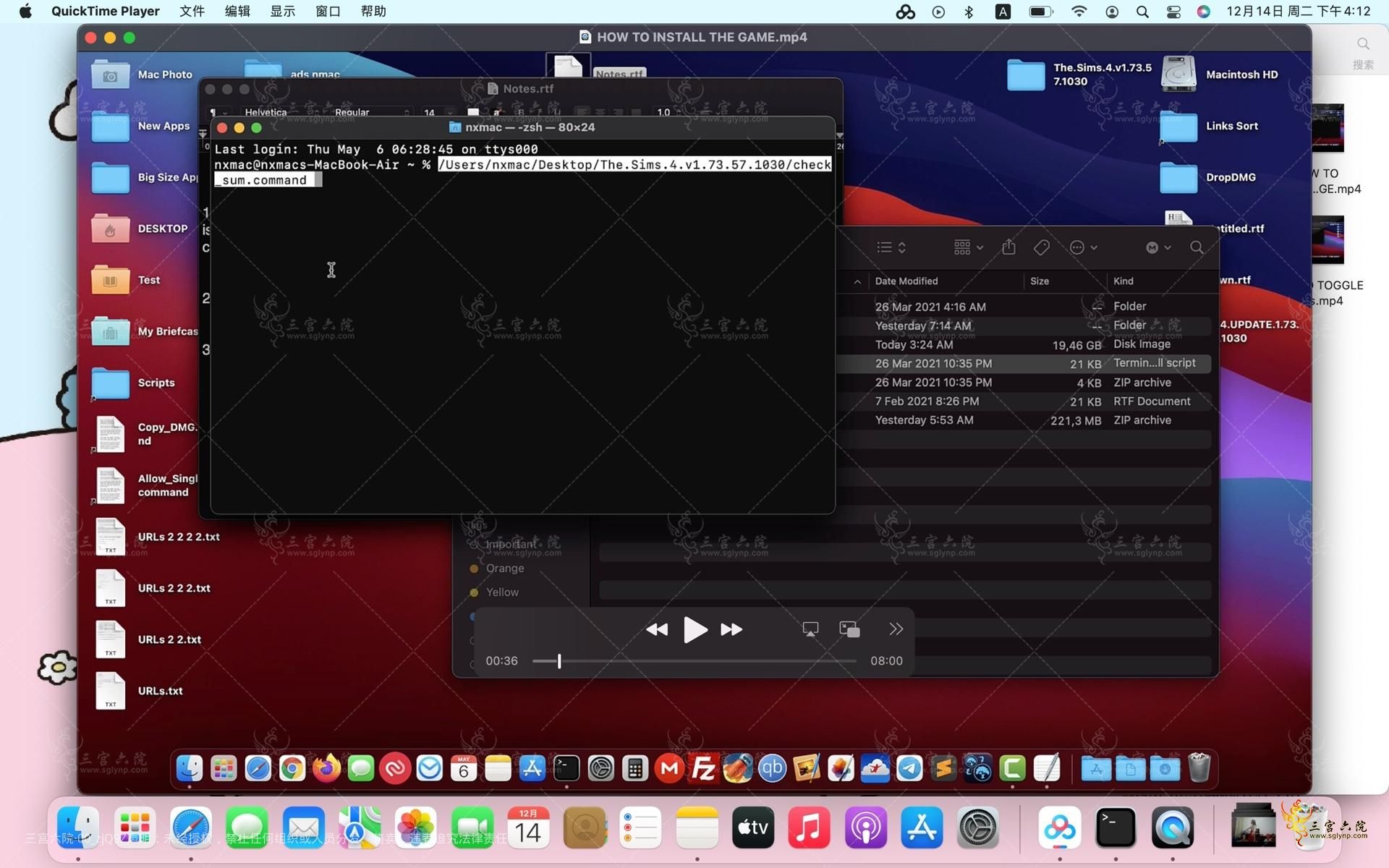Open Messages from the Dock
This screenshot has width=1389, height=868.
tap(247, 827)
